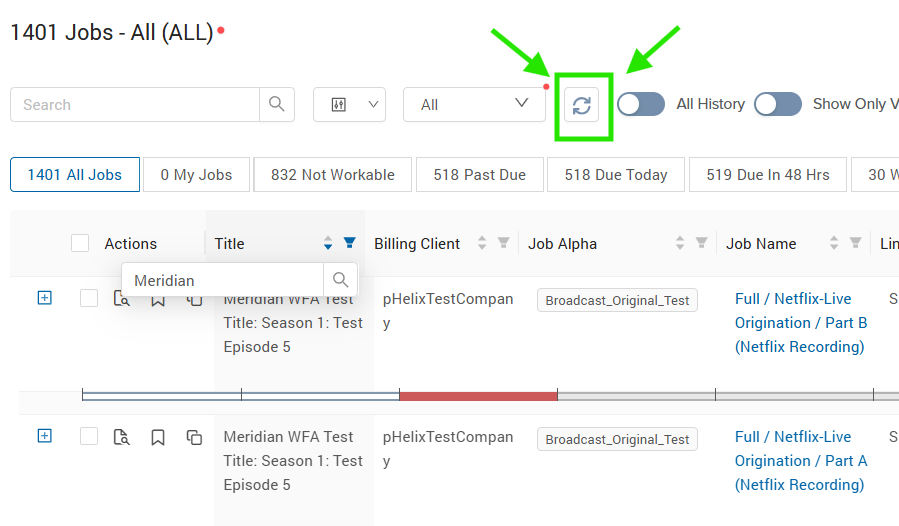Bookmark the Part A job row

click(x=158, y=438)
